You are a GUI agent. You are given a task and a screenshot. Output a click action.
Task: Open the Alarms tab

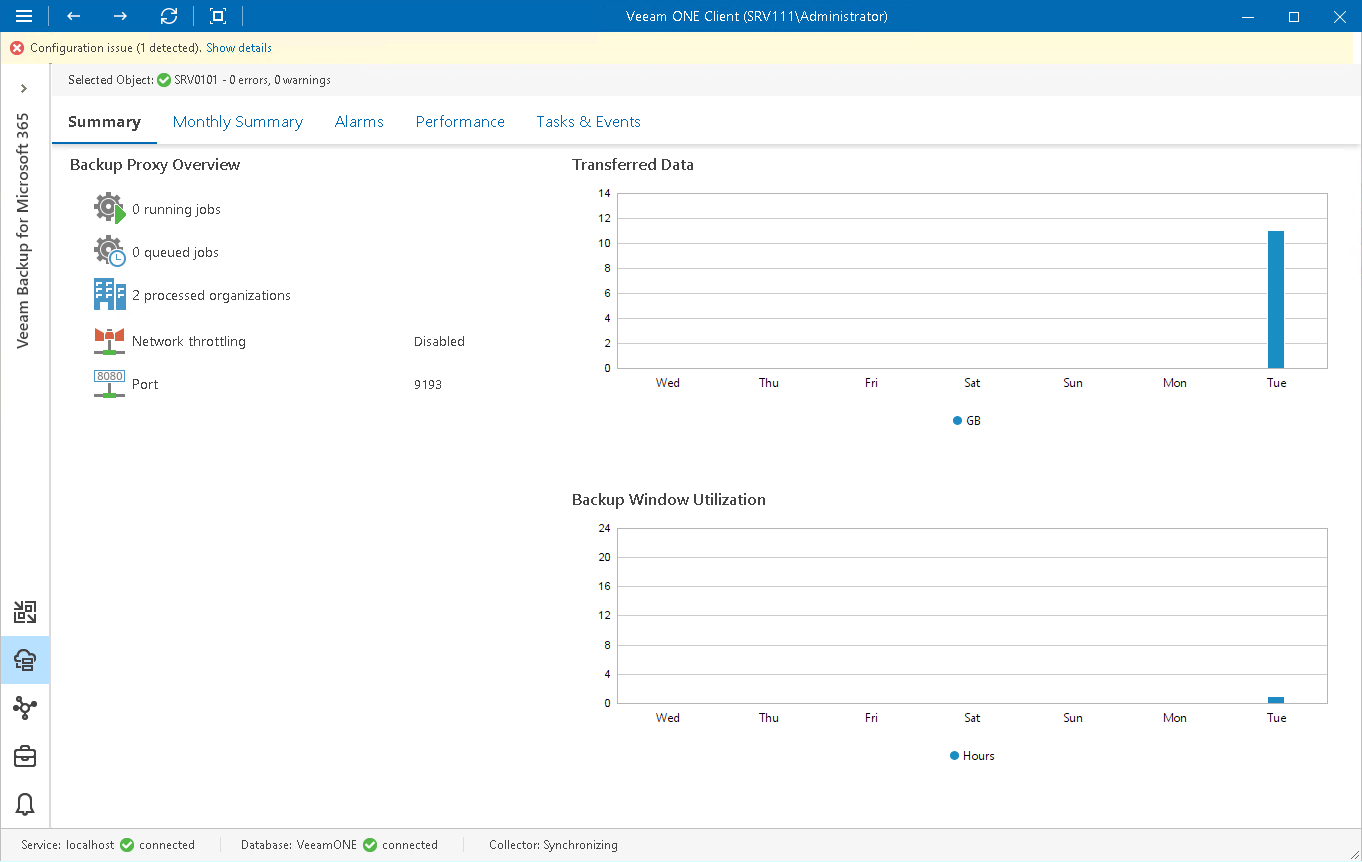pos(359,122)
